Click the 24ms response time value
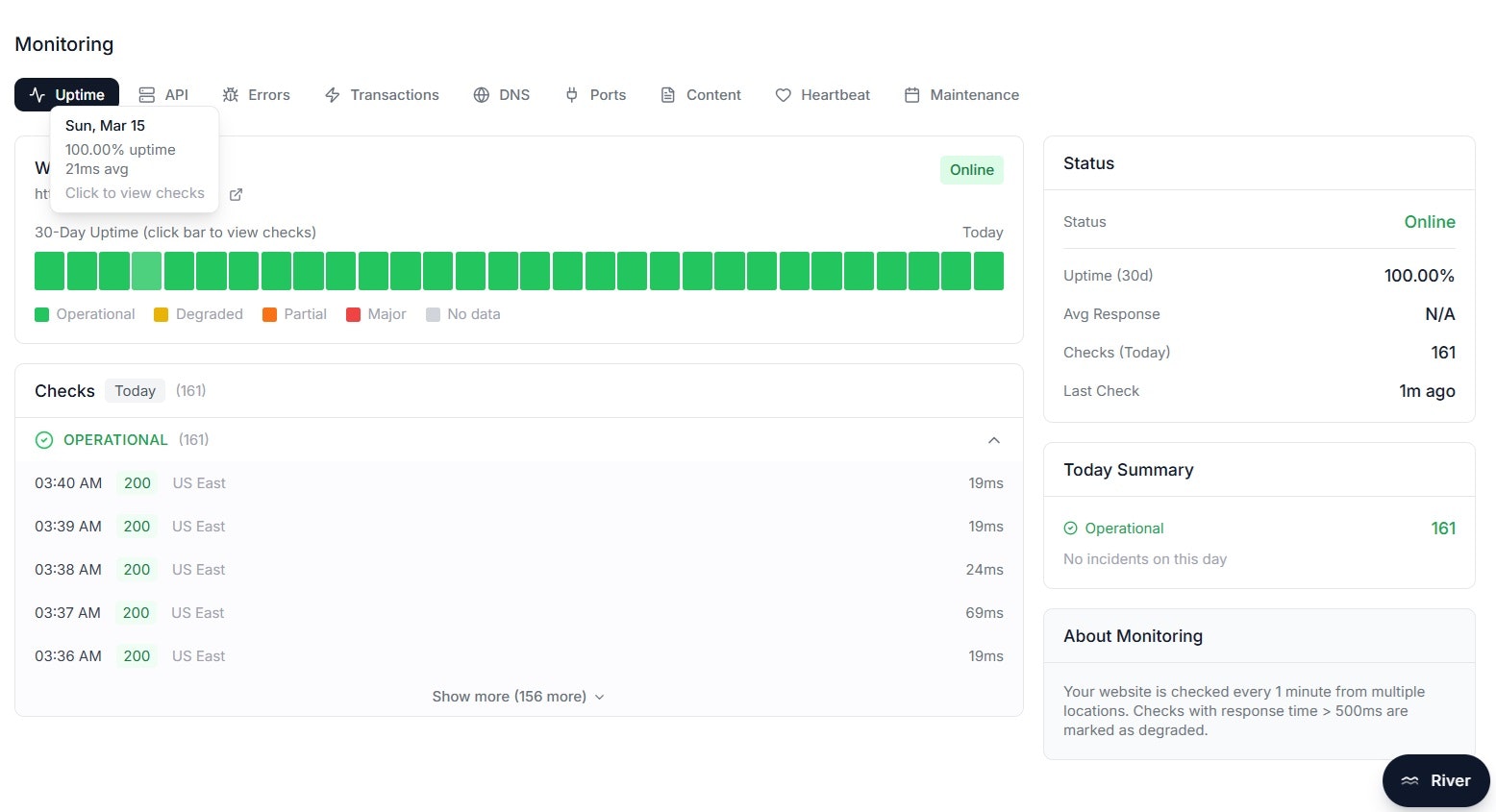The height and width of the screenshot is (812, 1496). (x=985, y=570)
